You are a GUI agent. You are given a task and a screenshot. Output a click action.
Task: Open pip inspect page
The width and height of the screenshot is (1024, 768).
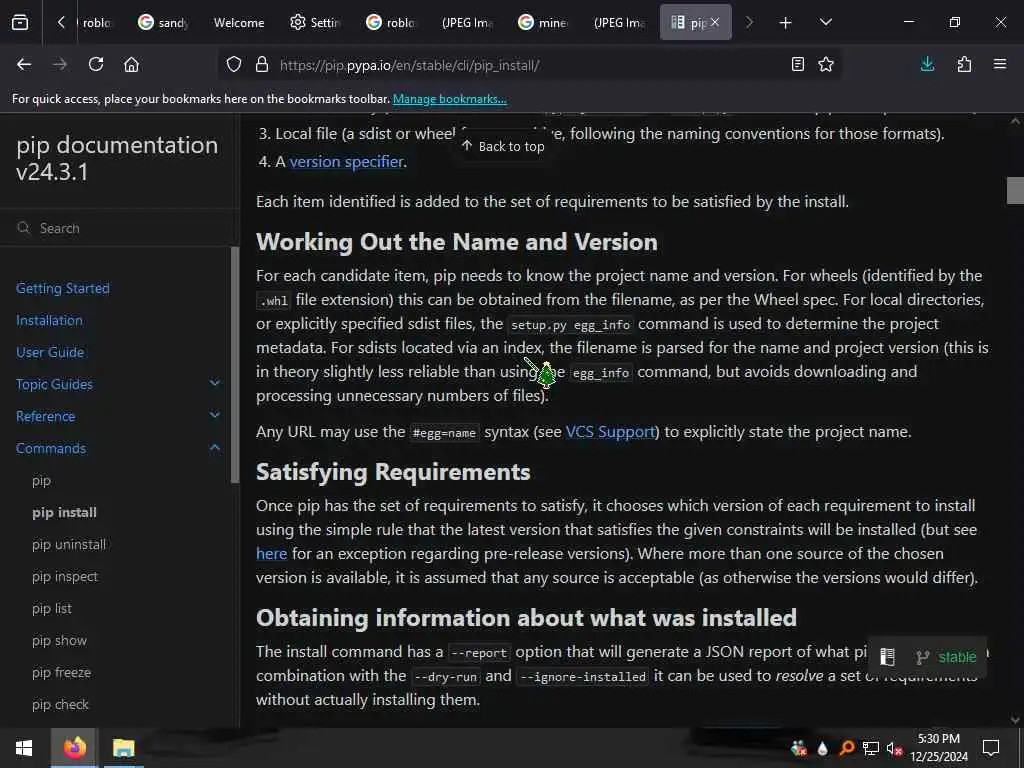point(65,576)
